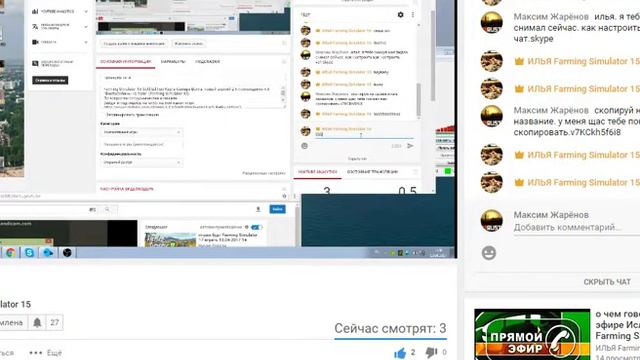This screenshot has height=360, width=640.
Task: Open the Конфиденциальность dropdown in streamed dashboard
Action: coord(141,162)
